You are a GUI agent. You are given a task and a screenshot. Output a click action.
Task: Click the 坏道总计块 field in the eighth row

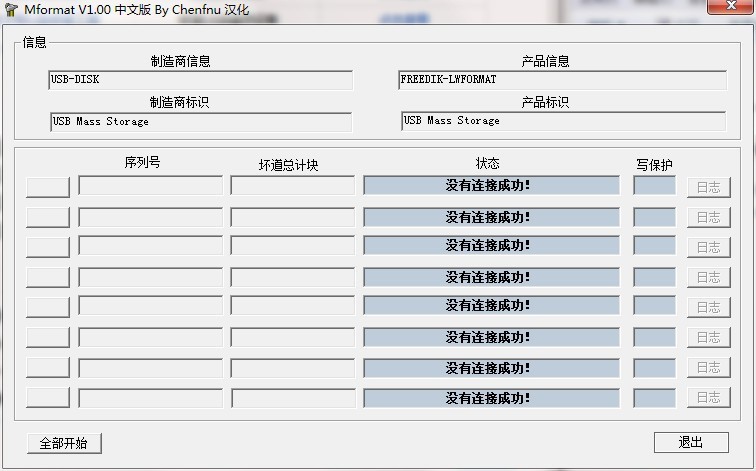coord(293,398)
